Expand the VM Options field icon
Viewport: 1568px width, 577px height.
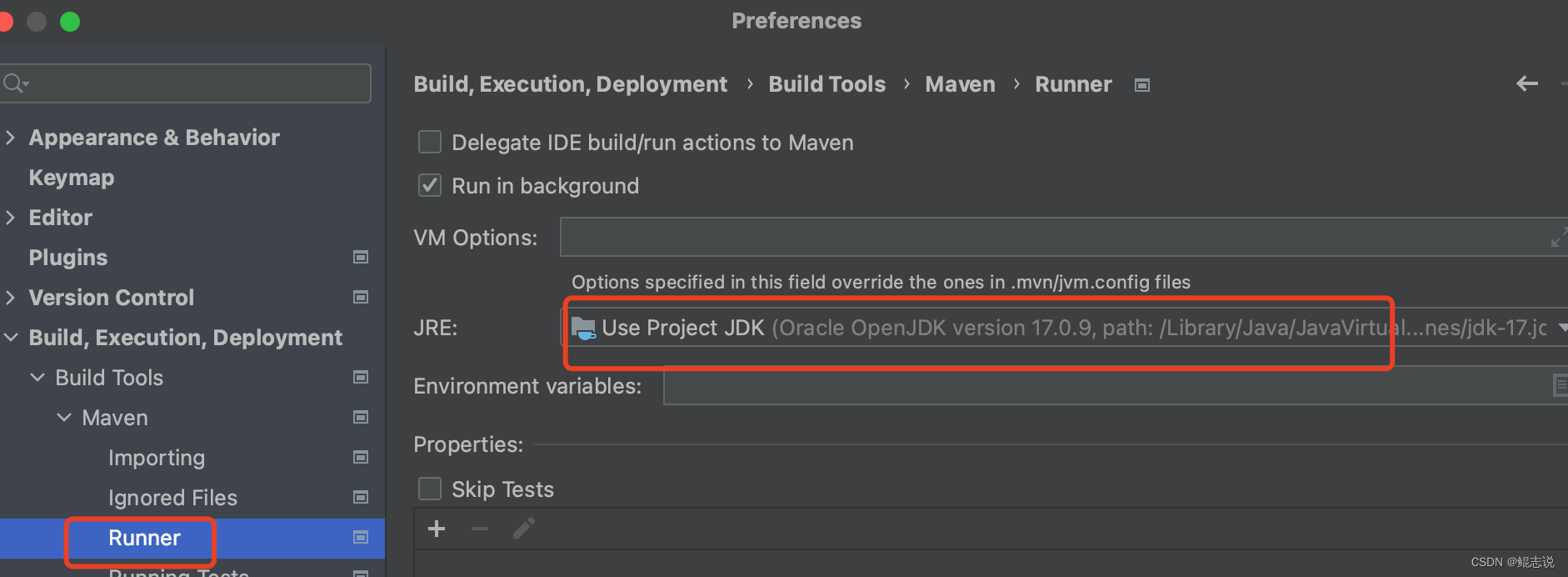tap(1558, 238)
